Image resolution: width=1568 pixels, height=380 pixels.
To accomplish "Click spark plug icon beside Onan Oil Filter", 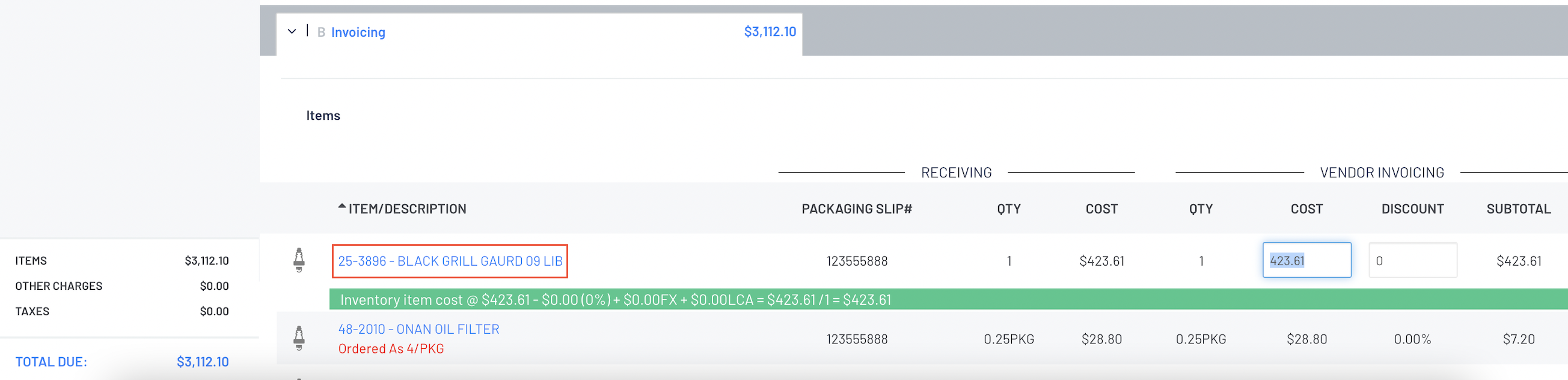I will pos(299,338).
